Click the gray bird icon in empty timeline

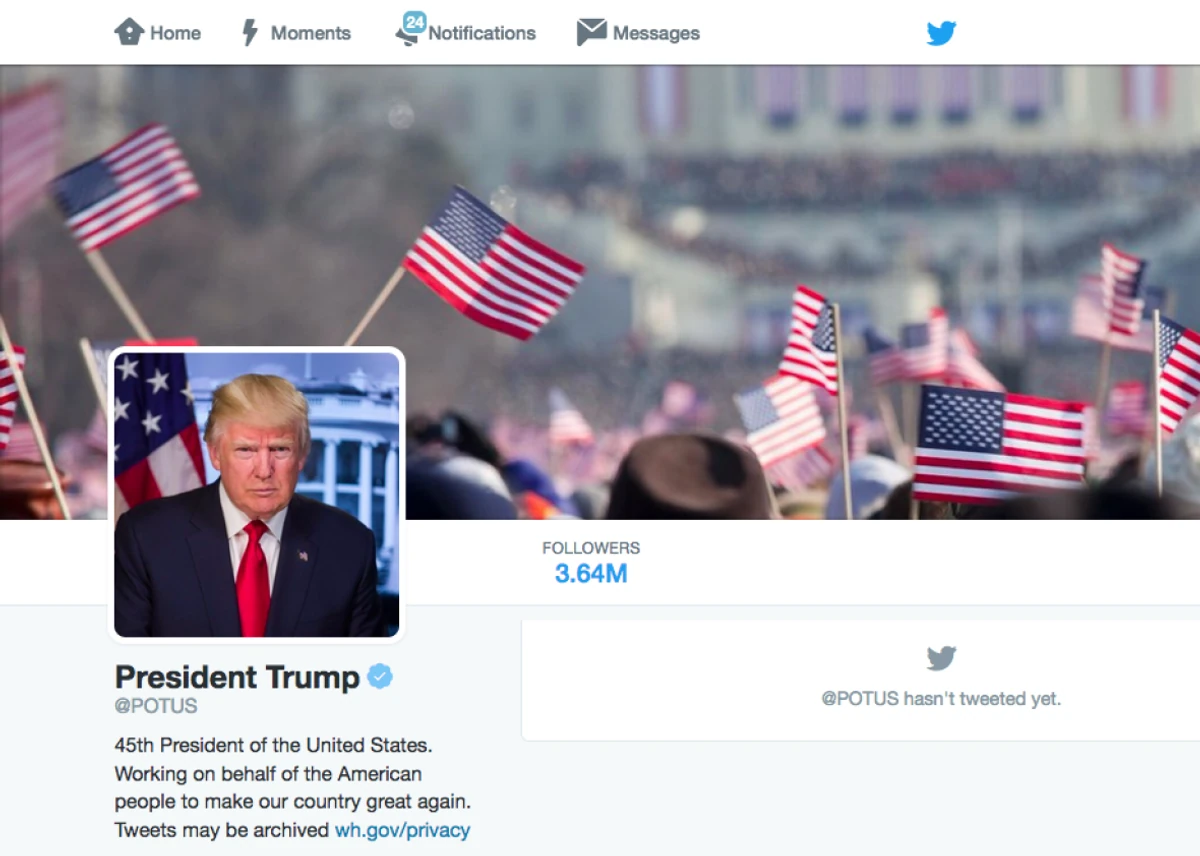(x=941, y=658)
